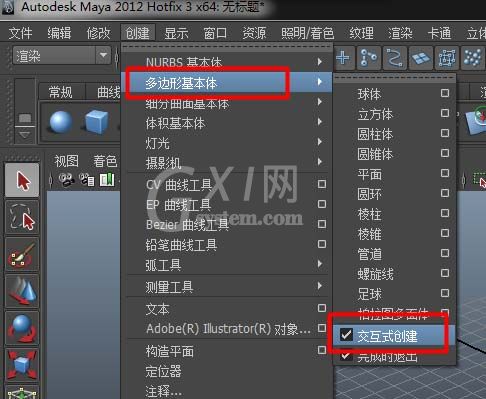Tear off the 创建 menu dashed handle
Image resolution: width=486 pixels, height=399 pixels.
click(227, 47)
